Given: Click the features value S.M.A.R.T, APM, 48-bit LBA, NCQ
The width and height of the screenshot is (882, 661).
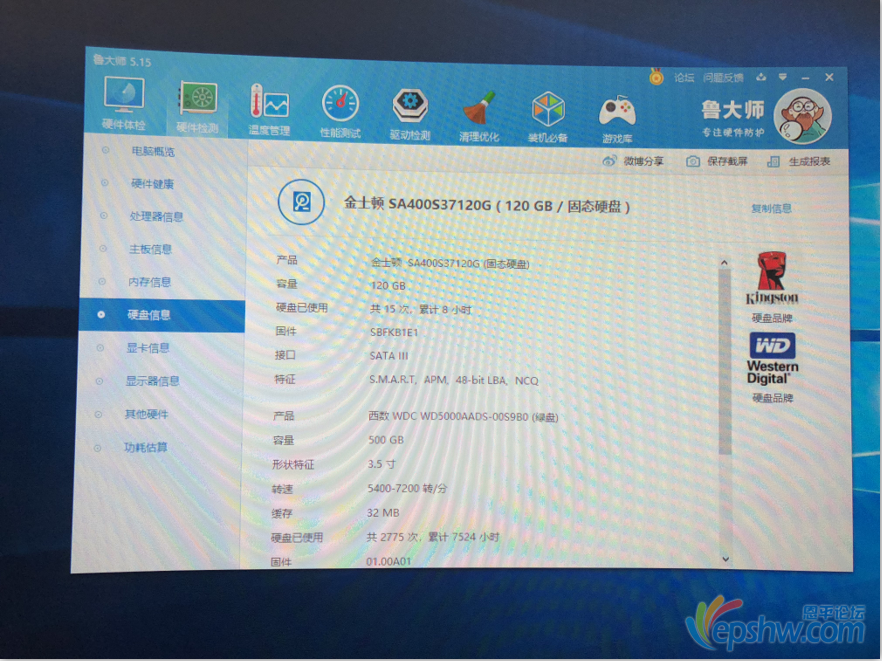Looking at the screenshot, I should [x=453, y=380].
